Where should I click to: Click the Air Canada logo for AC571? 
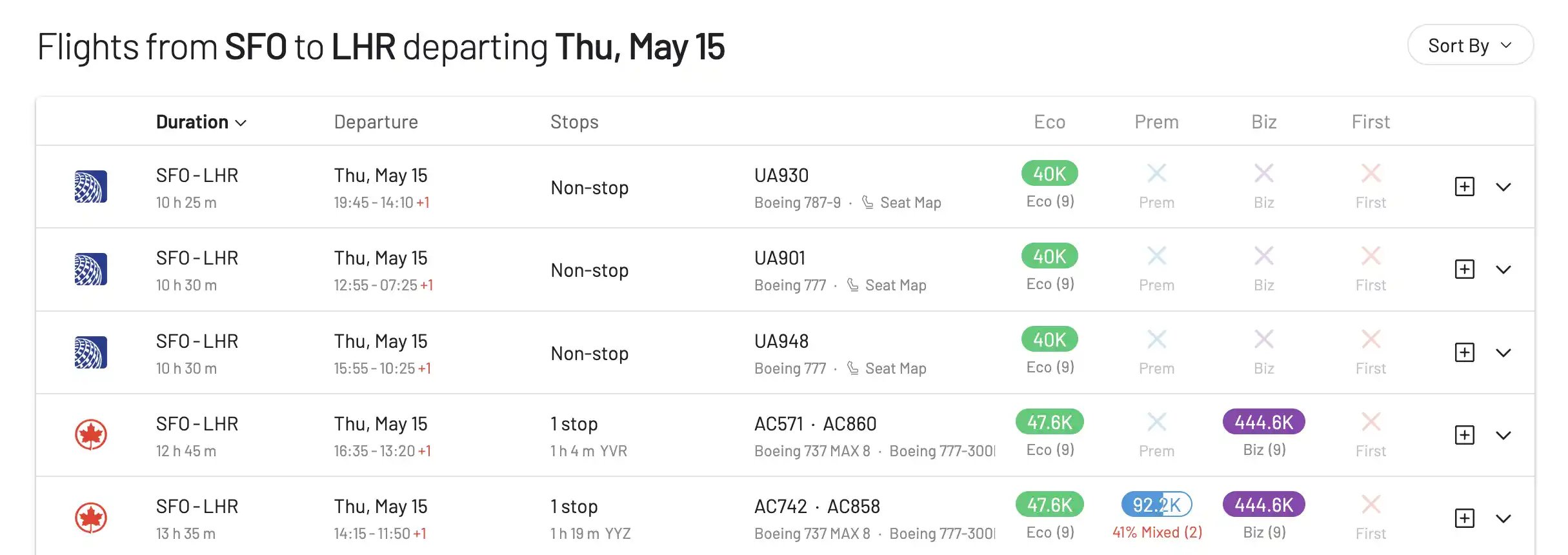click(90, 435)
